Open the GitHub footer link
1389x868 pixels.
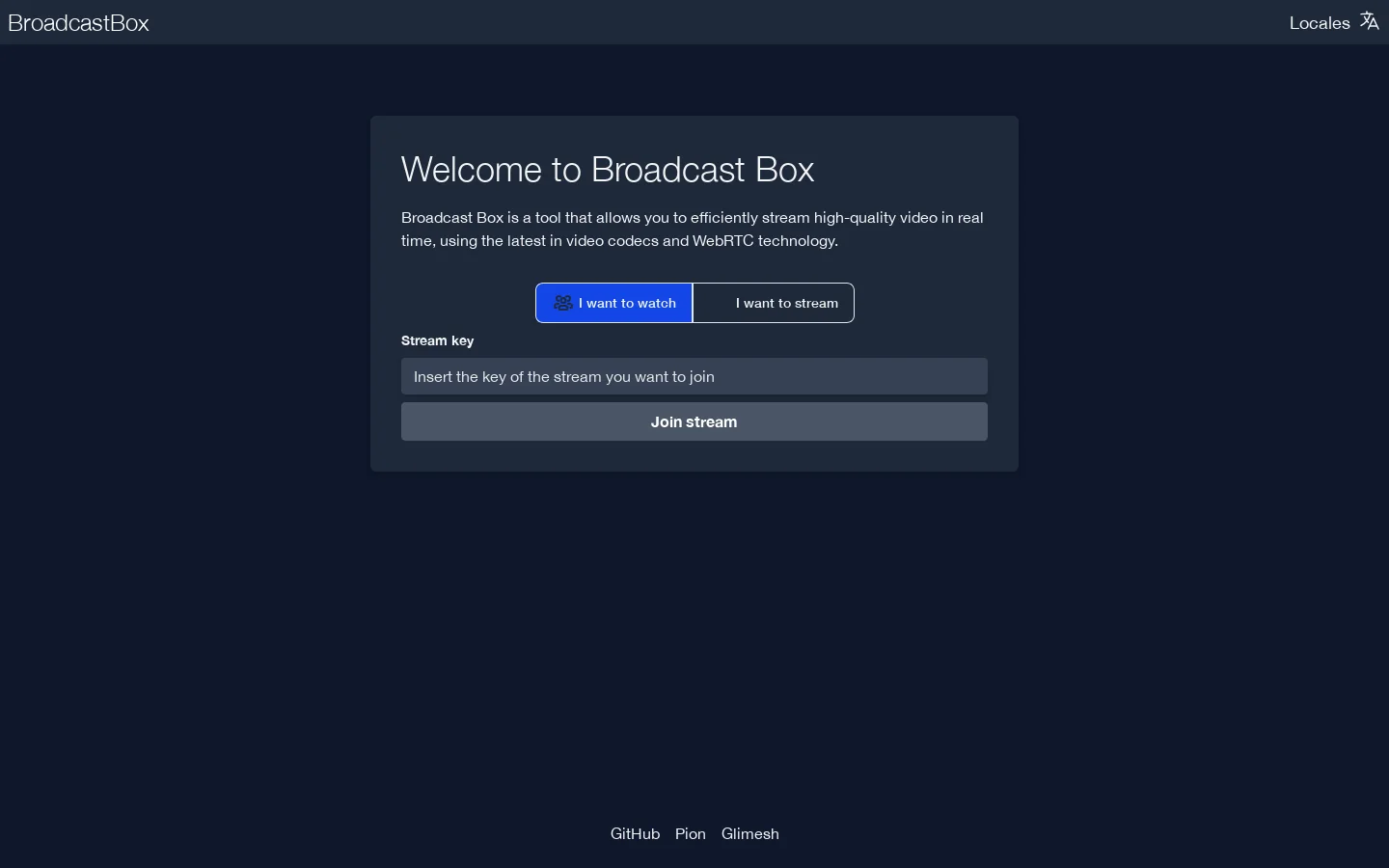pyautogui.click(x=635, y=833)
